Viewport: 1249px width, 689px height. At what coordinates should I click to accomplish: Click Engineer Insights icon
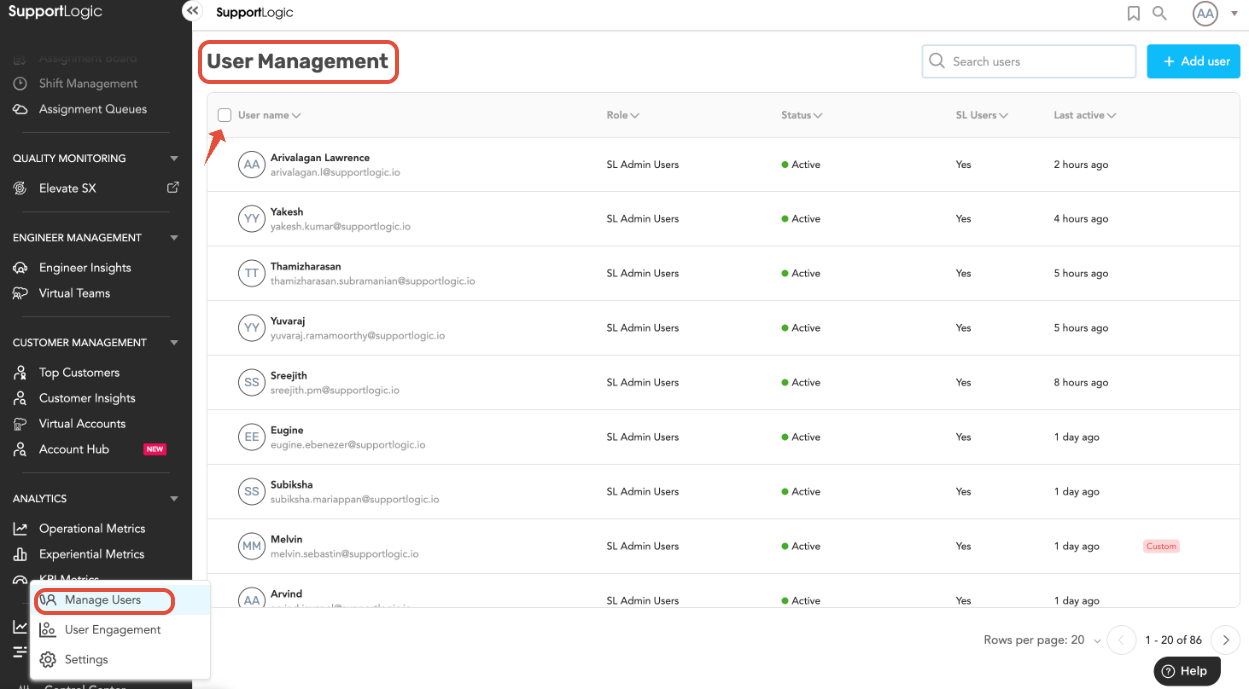(20, 267)
